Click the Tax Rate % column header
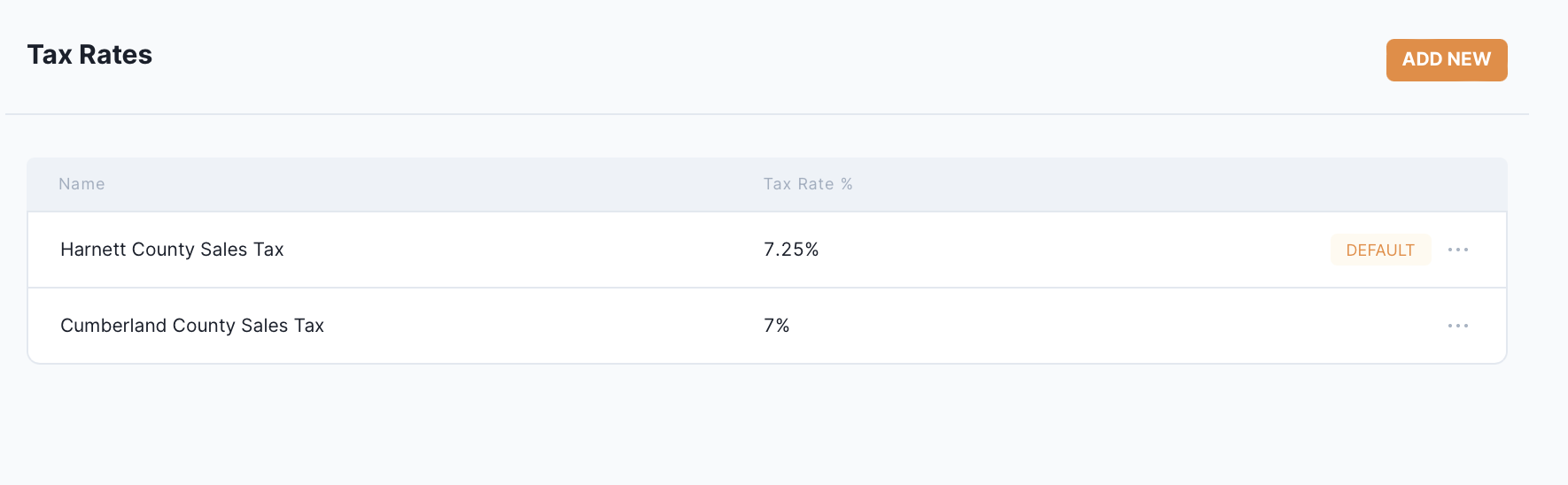The height and width of the screenshot is (485, 1568). coord(807,184)
